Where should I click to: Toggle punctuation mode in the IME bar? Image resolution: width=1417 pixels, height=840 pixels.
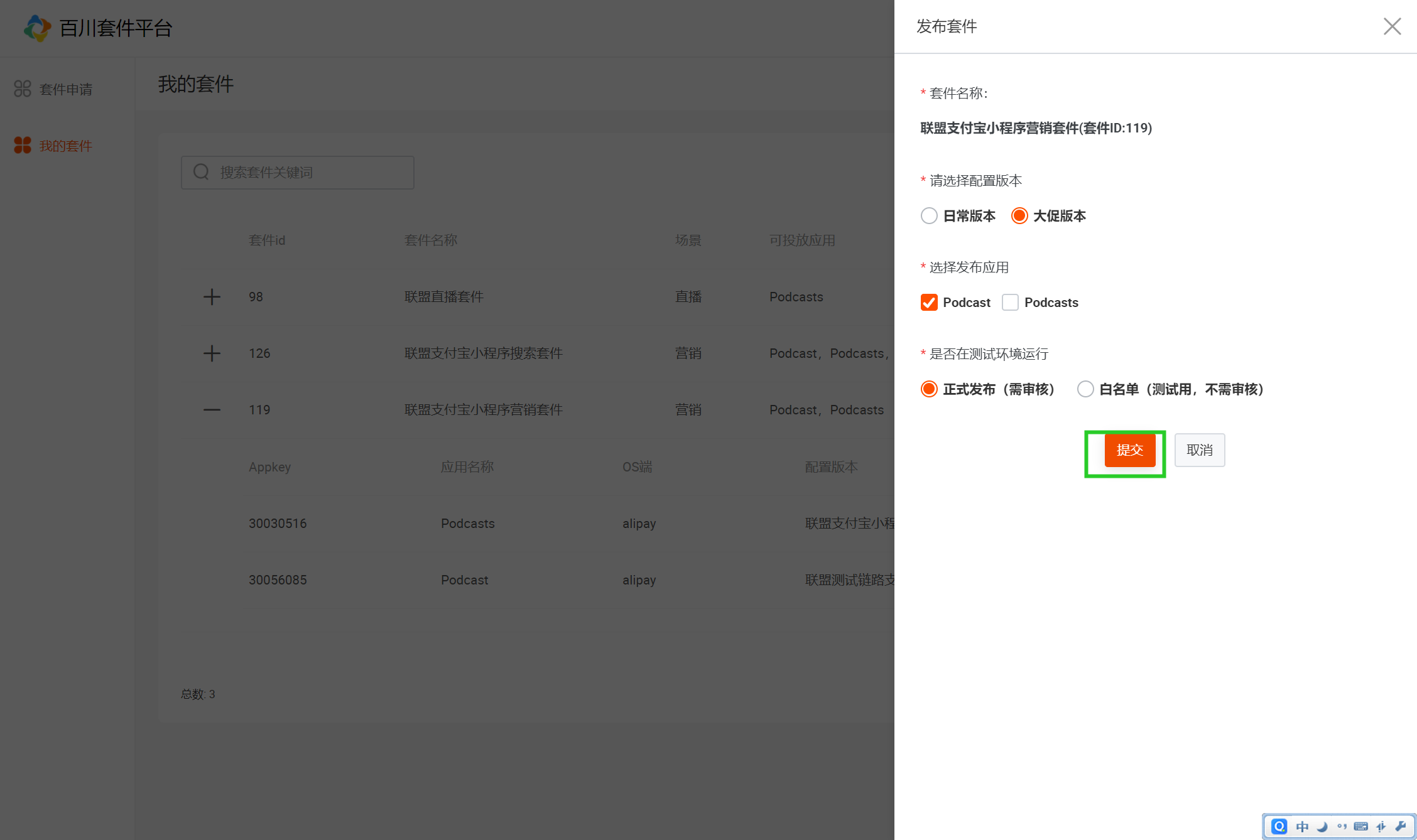click(x=1342, y=826)
